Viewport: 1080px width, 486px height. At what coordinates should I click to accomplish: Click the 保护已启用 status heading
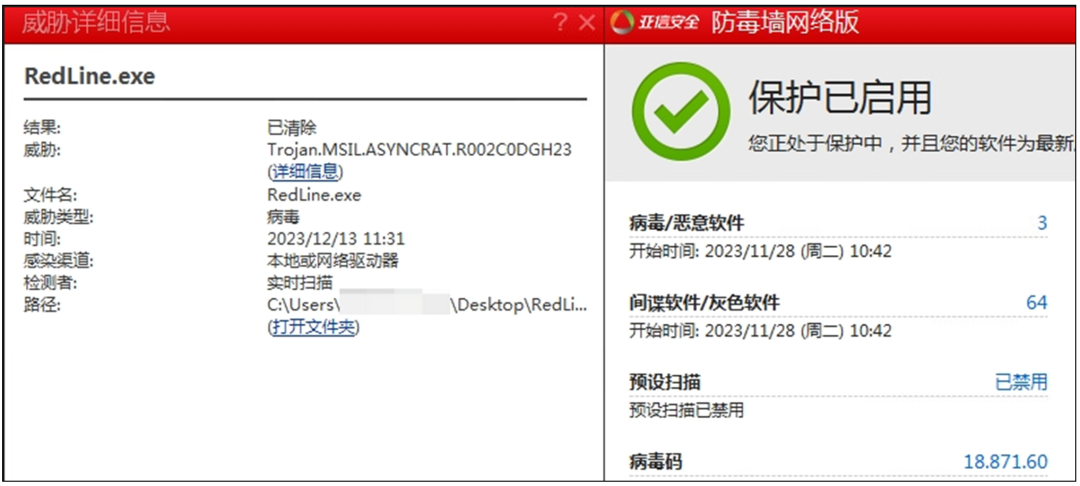coord(840,98)
